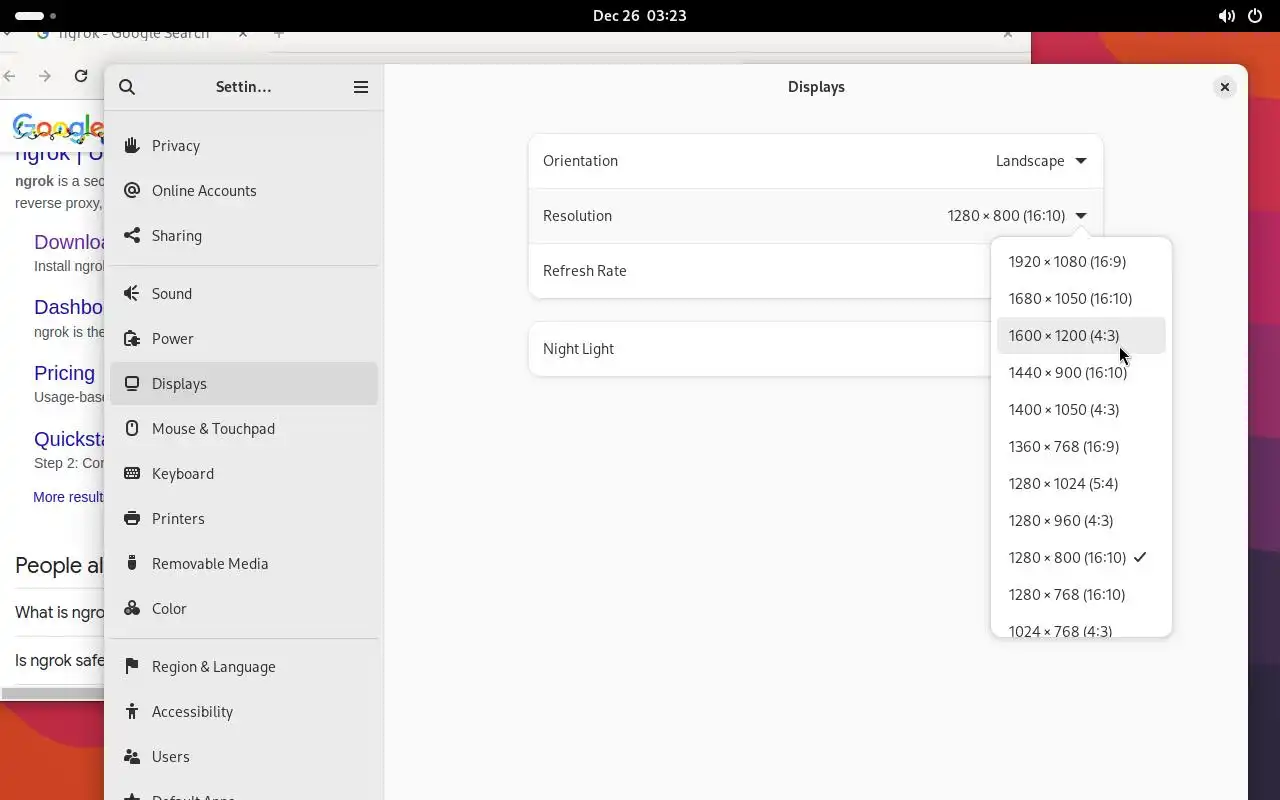Pick 1280 × 768 (16:10) resolution
The height and width of the screenshot is (800, 1280).
(x=1081, y=595)
